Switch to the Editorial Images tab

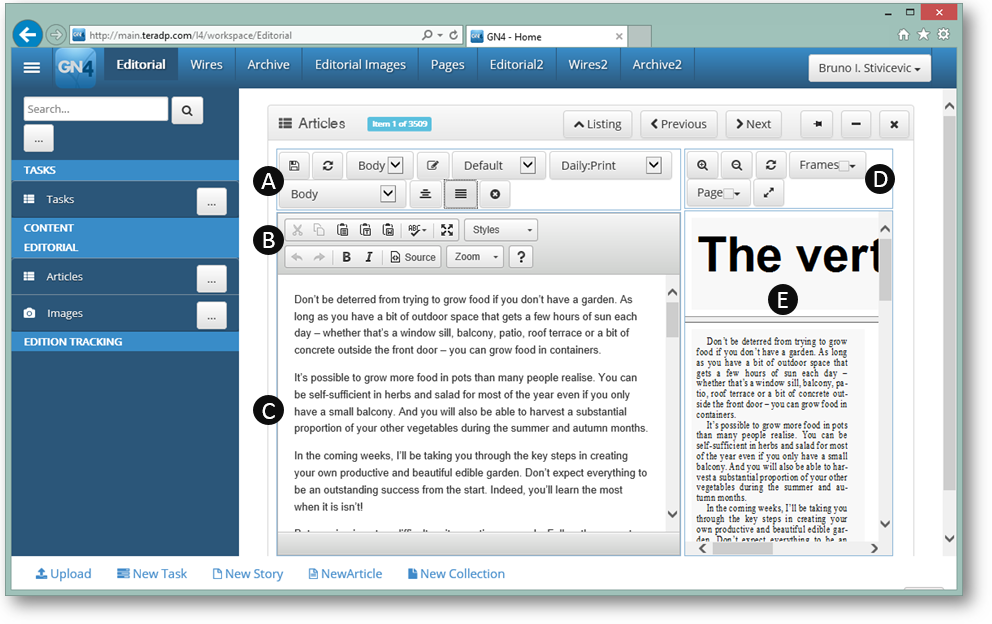pos(361,65)
